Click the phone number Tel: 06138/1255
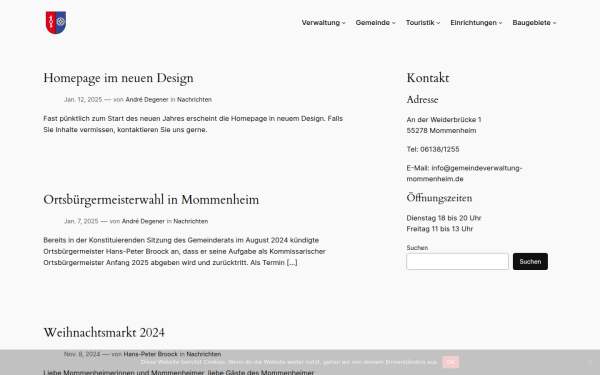 (x=433, y=149)
